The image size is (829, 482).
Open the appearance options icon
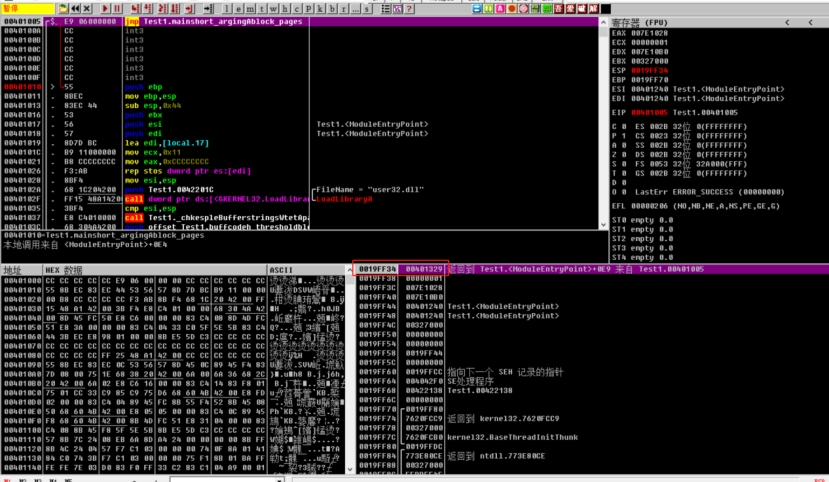coord(398,9)
